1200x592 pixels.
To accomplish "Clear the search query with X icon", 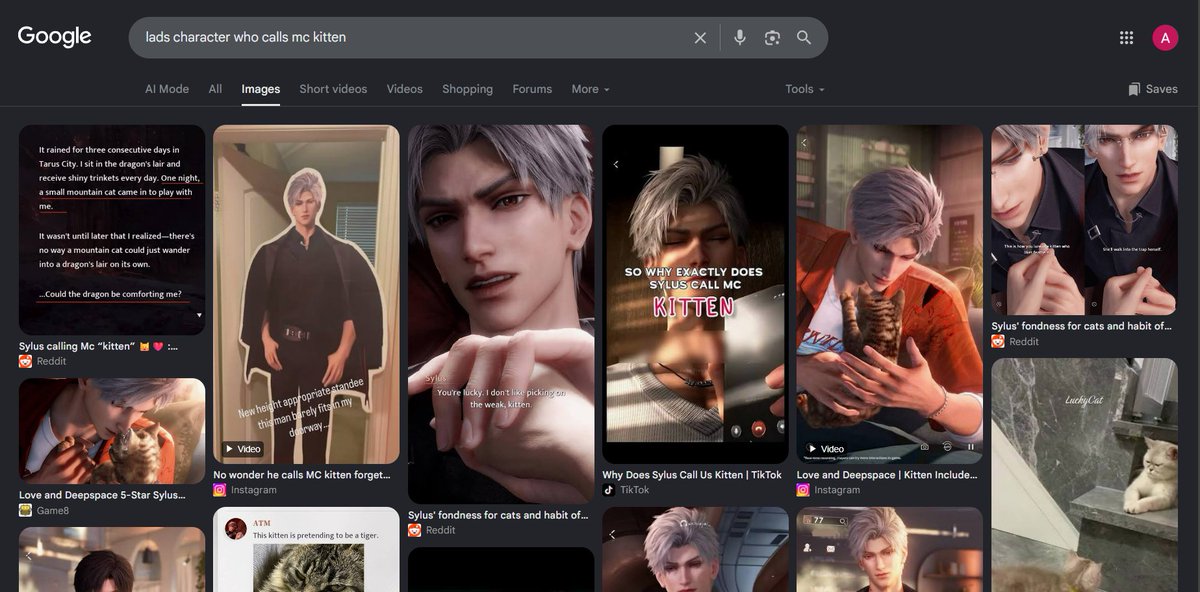I will pyautogui.click(x=700, y=37).
